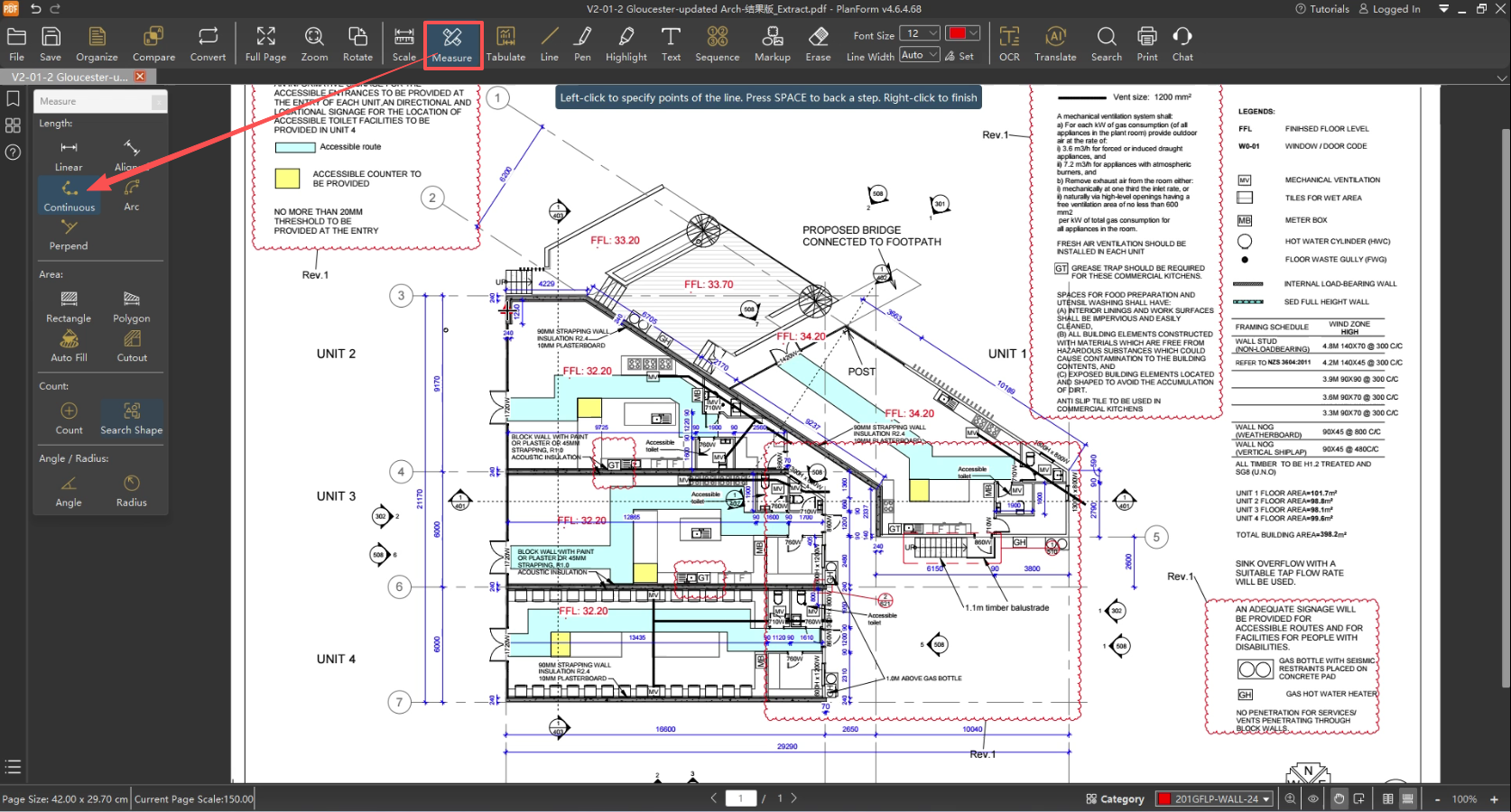Open the File menu

pos(16,43)
